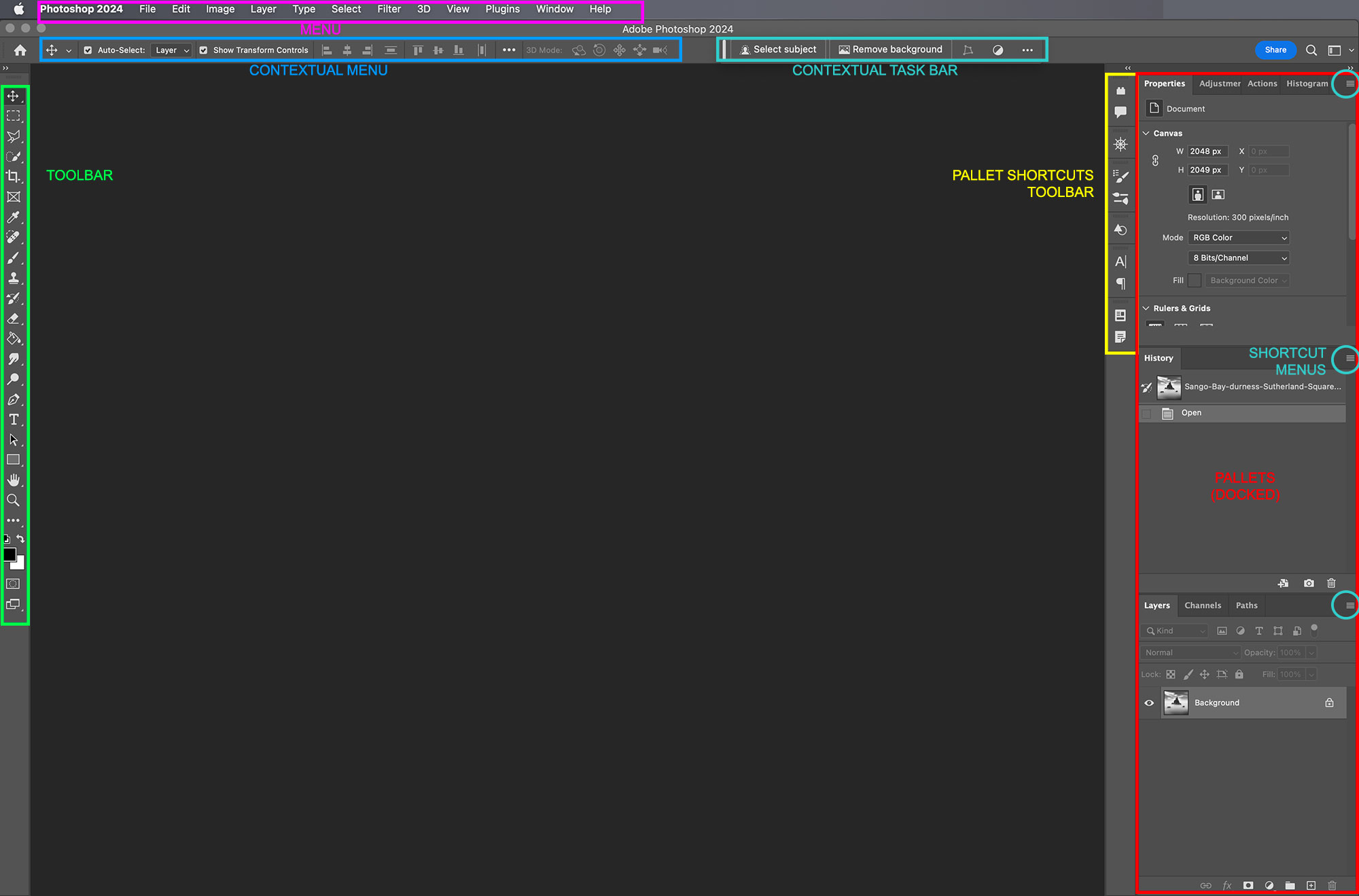Select the Eyedropper tool

click(x=14, y=217)
